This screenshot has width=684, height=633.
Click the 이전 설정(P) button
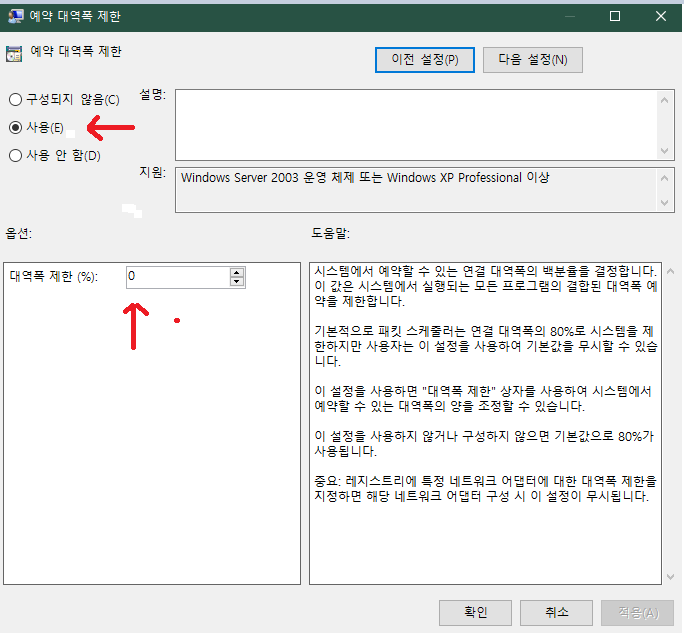pyautogui.click(x=424, y=60)
